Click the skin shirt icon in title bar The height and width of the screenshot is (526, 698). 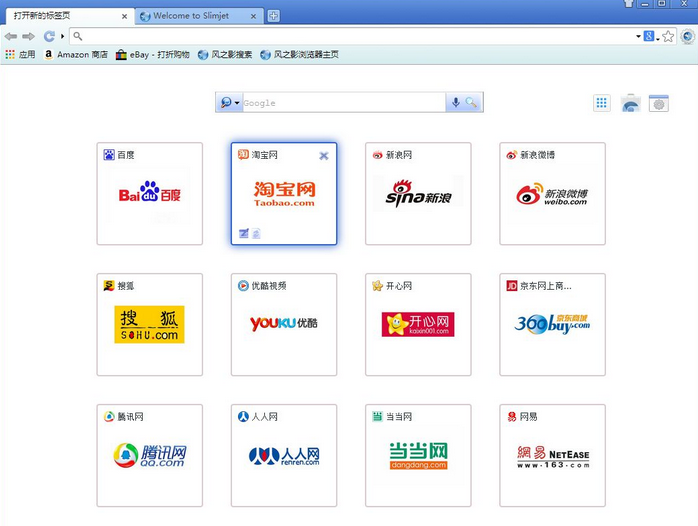[628, 4]
